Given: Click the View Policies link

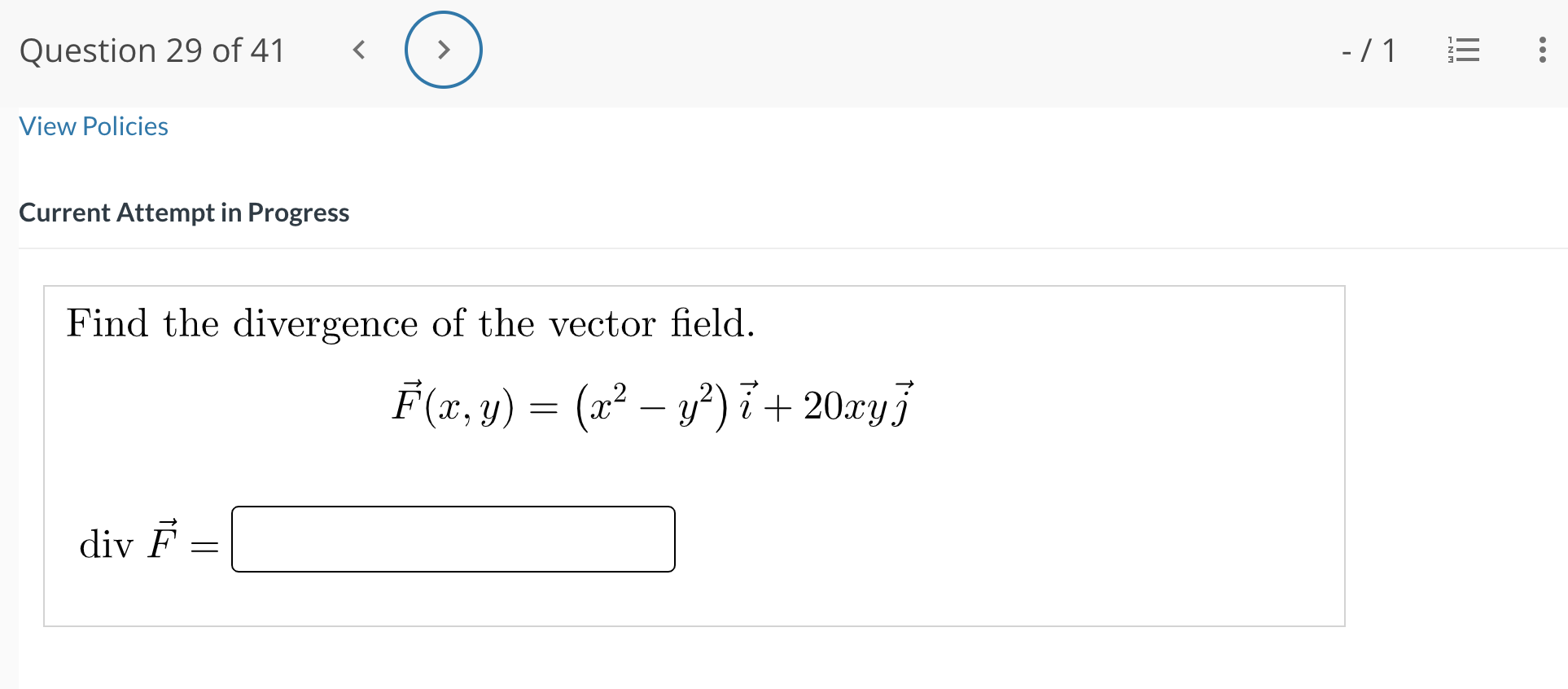Looking at the screenshot, I should click(x=93, y=126).
